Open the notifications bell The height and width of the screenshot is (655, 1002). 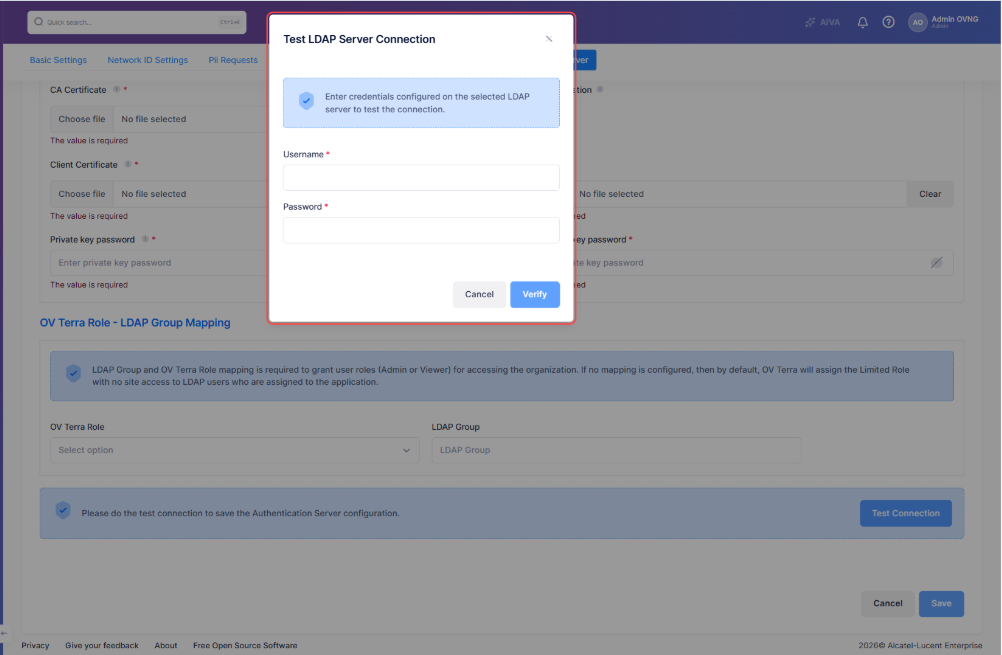863,22
